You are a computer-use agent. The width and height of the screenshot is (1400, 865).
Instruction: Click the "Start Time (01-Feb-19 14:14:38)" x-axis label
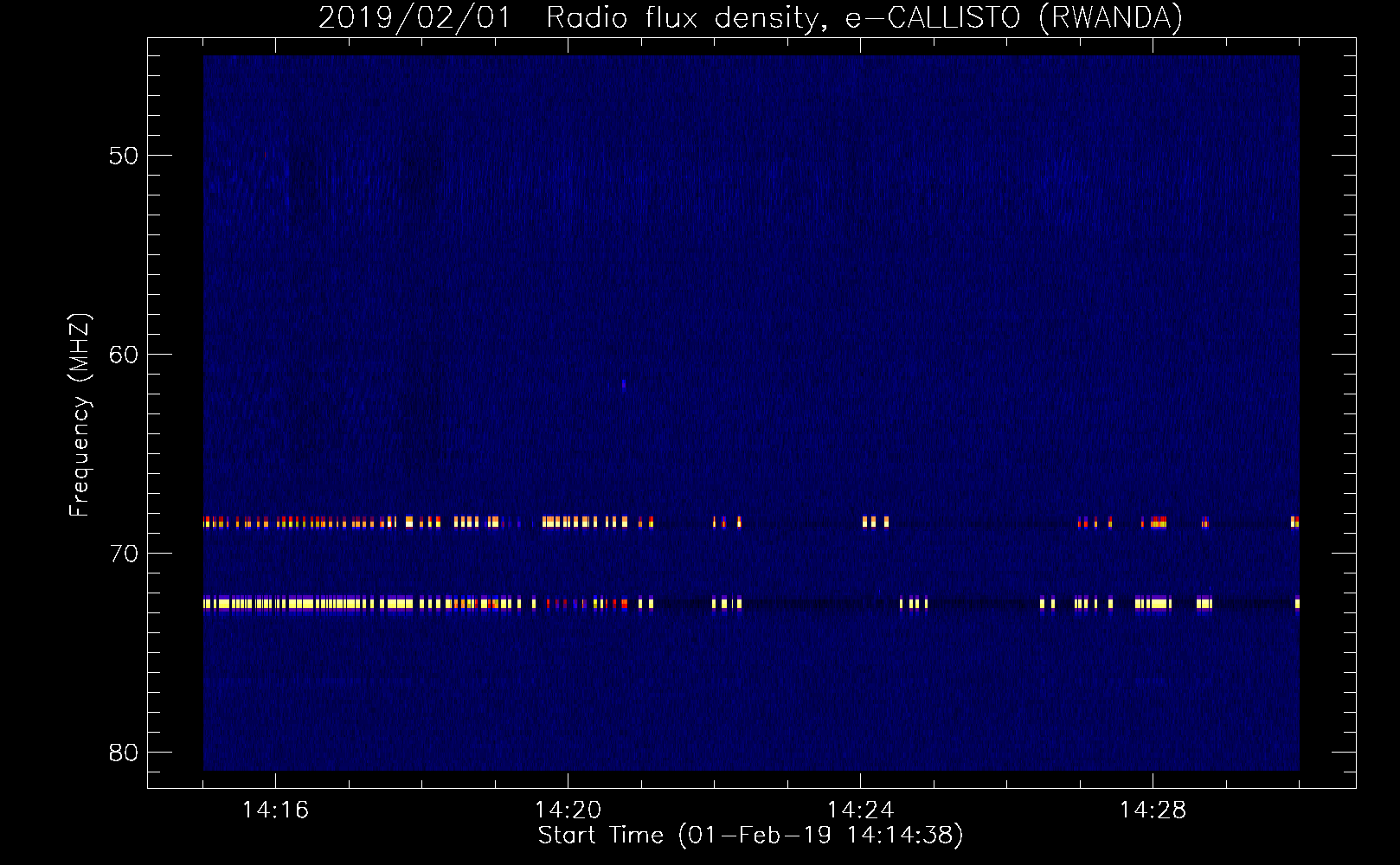point(750,836)
